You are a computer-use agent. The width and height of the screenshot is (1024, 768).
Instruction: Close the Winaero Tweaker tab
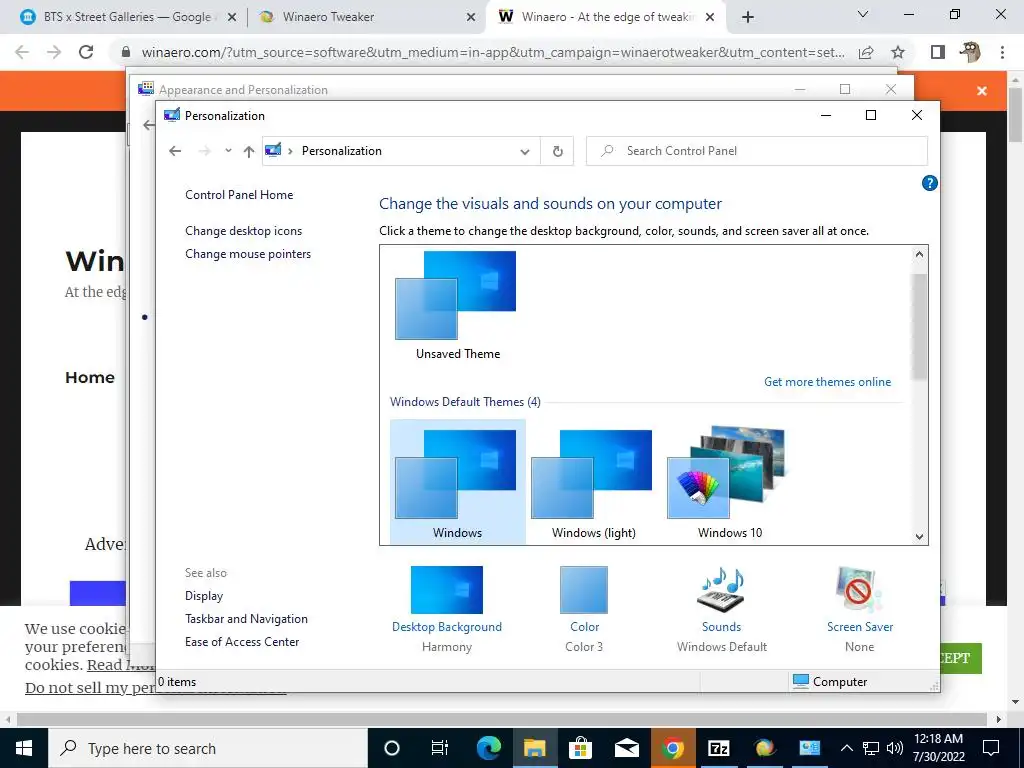(x=471, y=17)
